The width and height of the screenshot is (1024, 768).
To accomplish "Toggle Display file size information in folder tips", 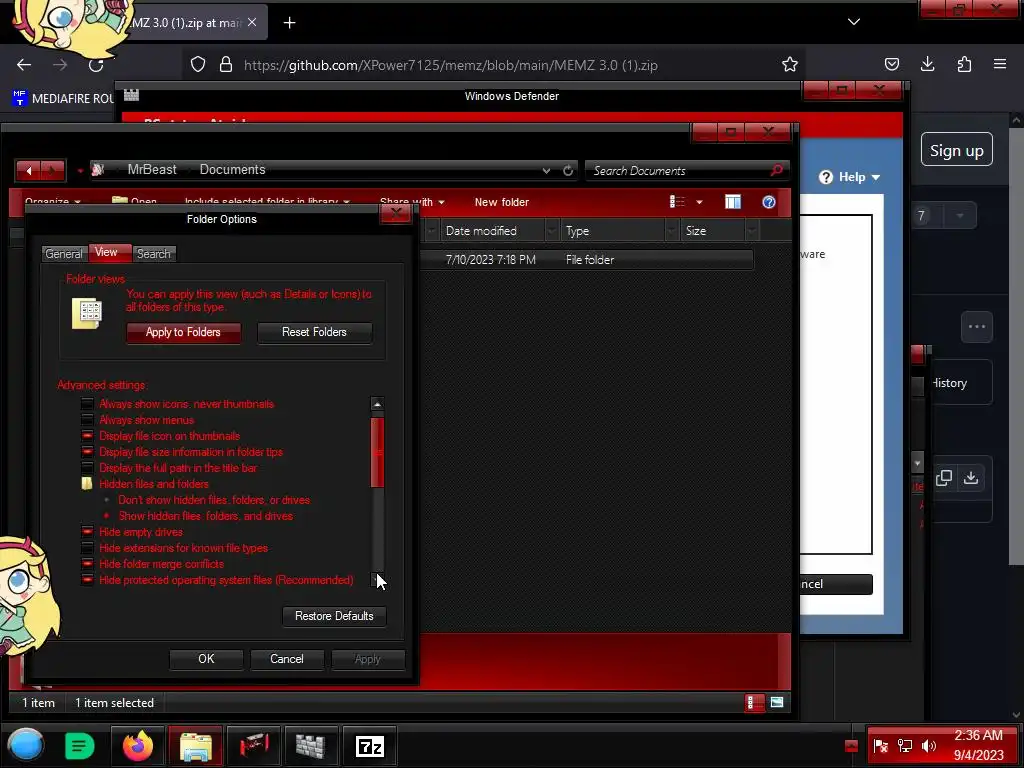I will tap(87, 451).
